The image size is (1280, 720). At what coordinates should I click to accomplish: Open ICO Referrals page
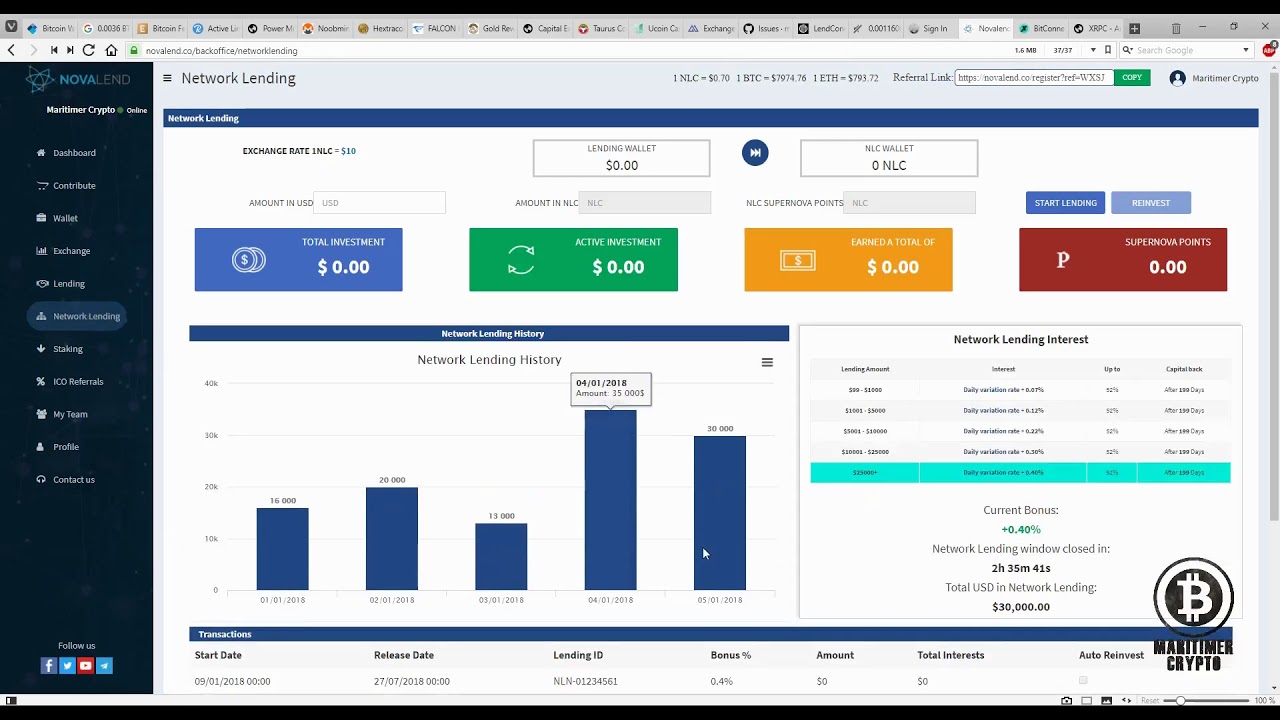(70, 382)
